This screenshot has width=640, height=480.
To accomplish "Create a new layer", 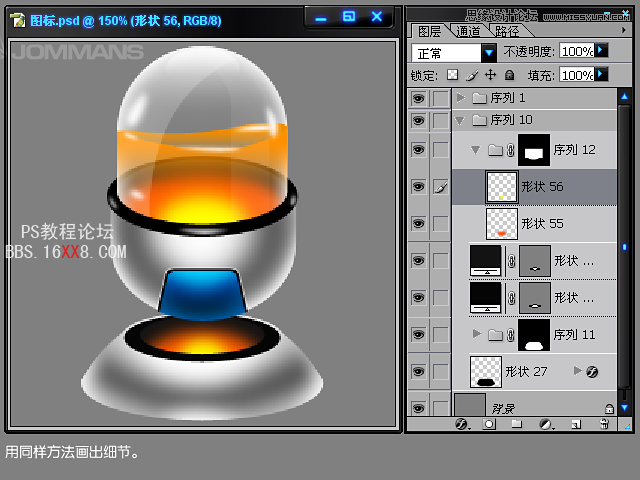I will point(575,424).
